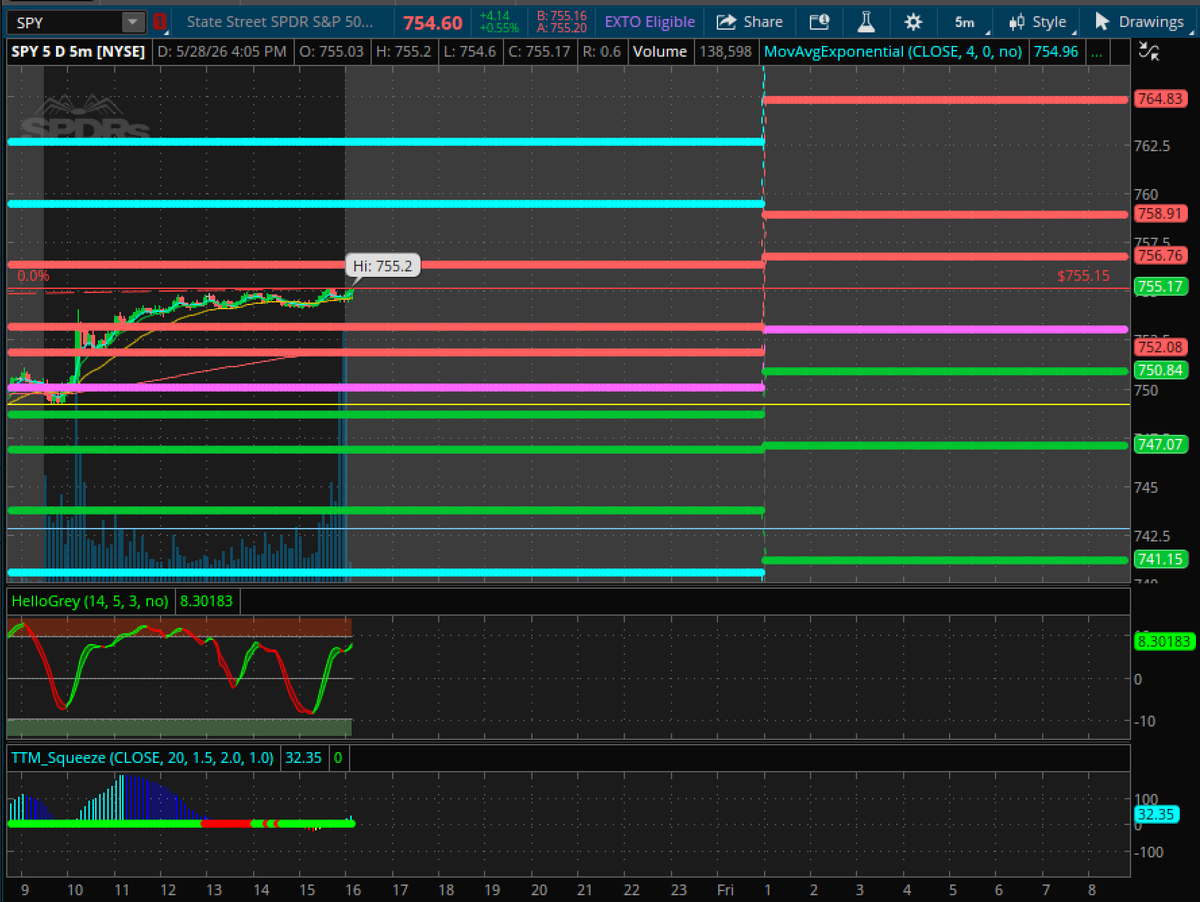Click the 747.07 price level label

[1160, 444]
